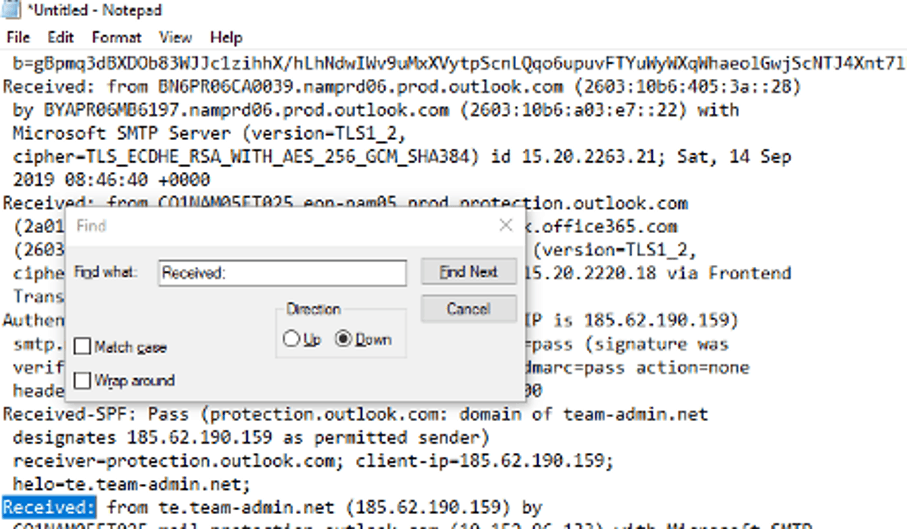Click into the Find what text field
The image size is (908, 530).
tap(283, 273)
